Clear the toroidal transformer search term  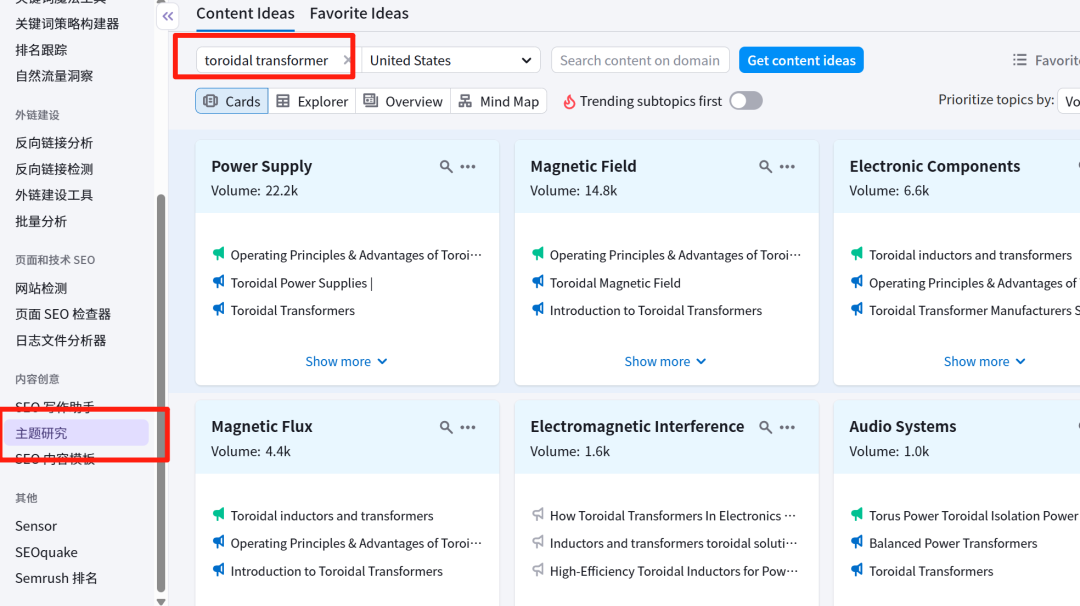pyautogui.click(x=346, y=60)
